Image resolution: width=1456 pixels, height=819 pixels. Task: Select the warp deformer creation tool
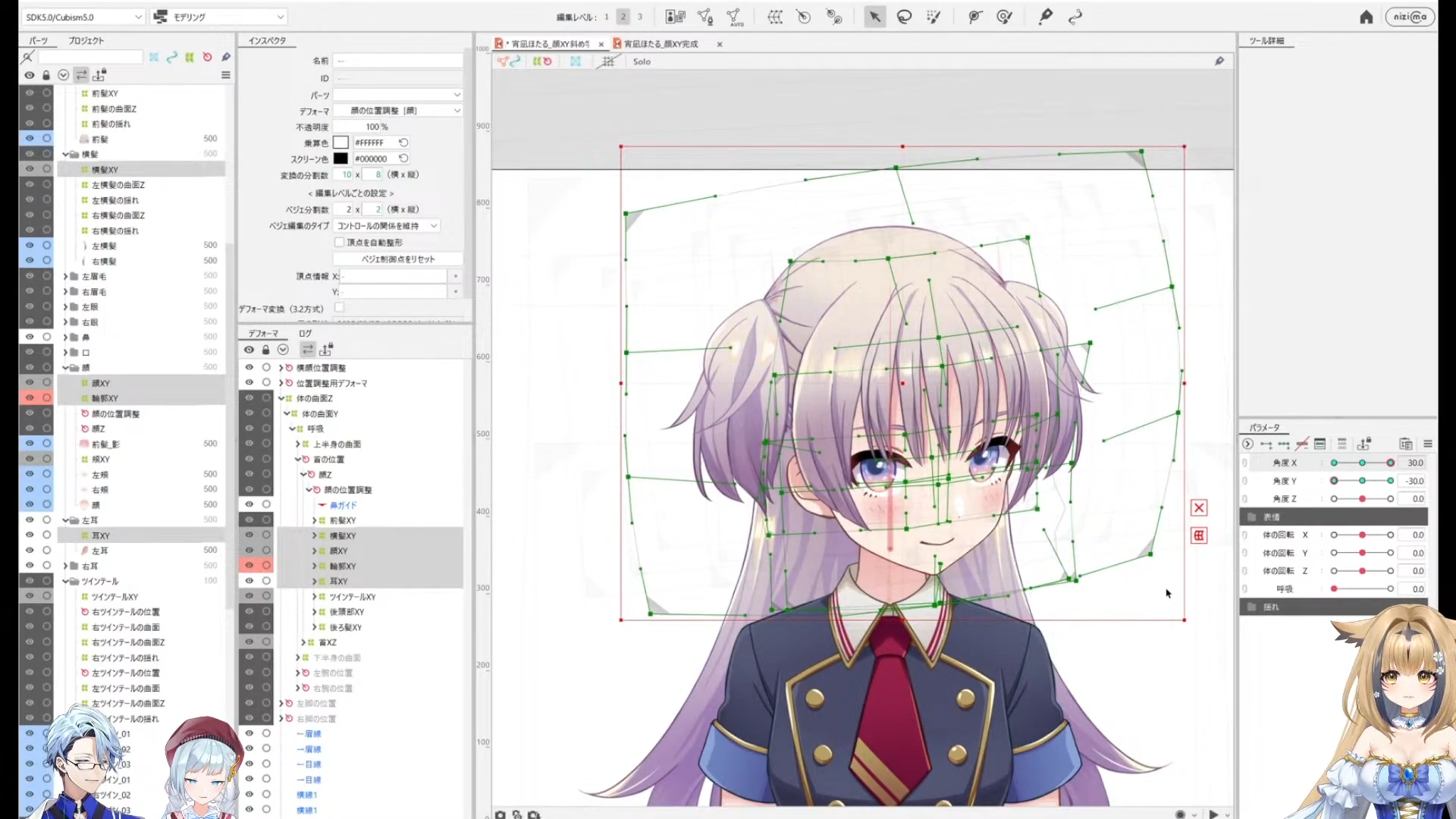pos(775,17)
